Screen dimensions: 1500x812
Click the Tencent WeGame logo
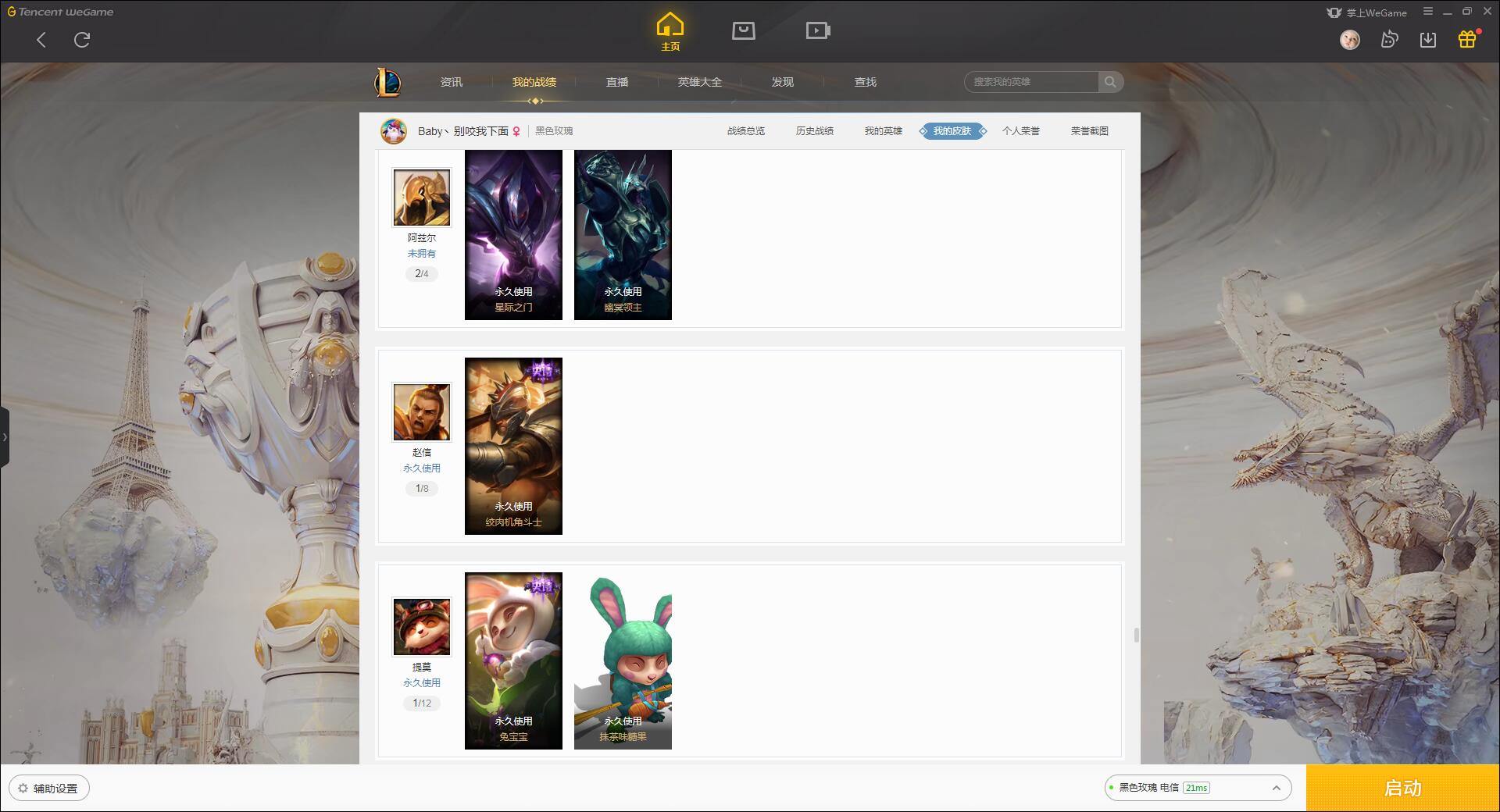pos(61,12)
